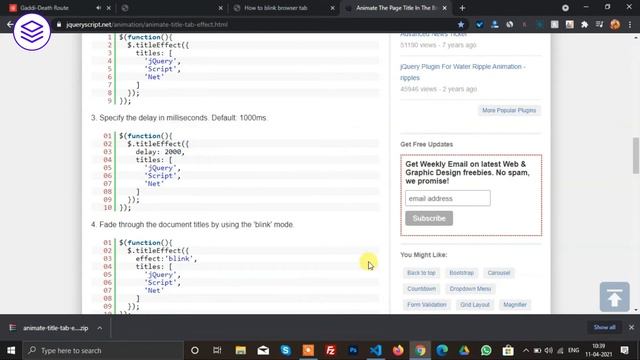The image size is (640, 360).
Task: Open the volume control in system tray
Action: [x=549, y=350]
